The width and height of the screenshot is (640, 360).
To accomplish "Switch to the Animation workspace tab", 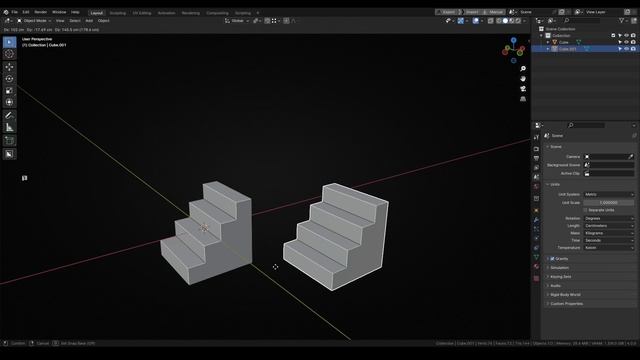I will pyautogui.click(x=166, y=13).
